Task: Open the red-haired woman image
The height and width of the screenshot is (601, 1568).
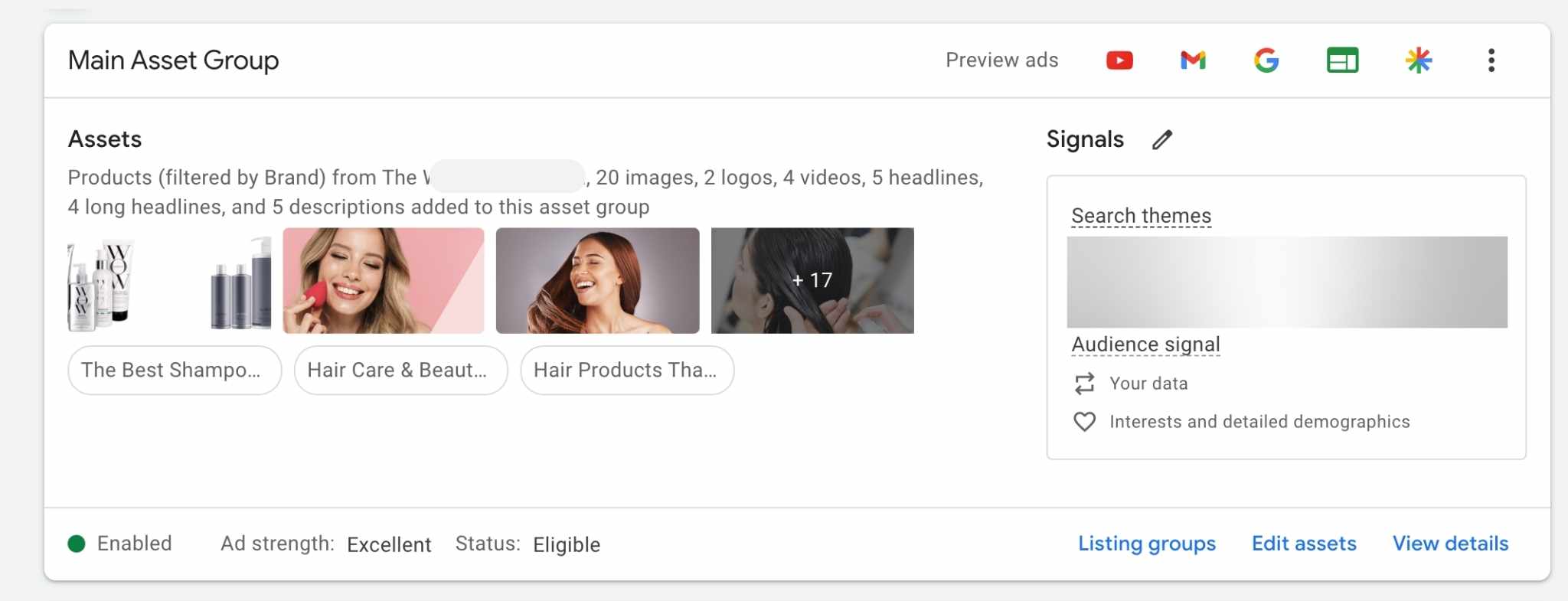Action: click(597, 281)
